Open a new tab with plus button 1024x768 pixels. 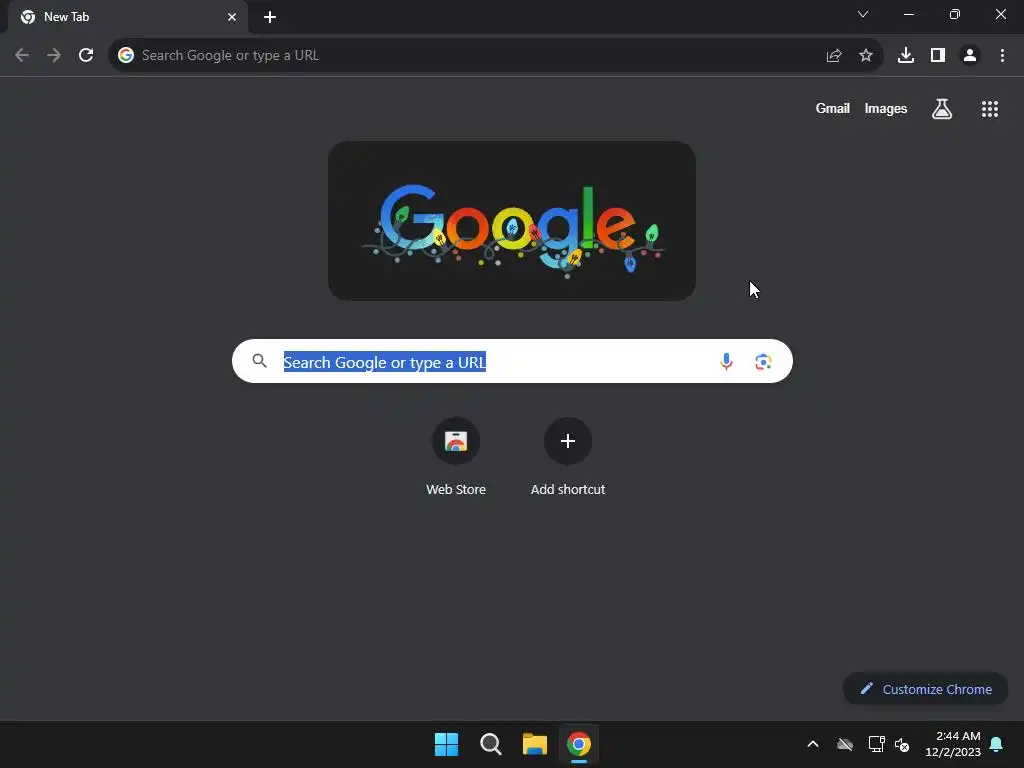click(270, 17)
